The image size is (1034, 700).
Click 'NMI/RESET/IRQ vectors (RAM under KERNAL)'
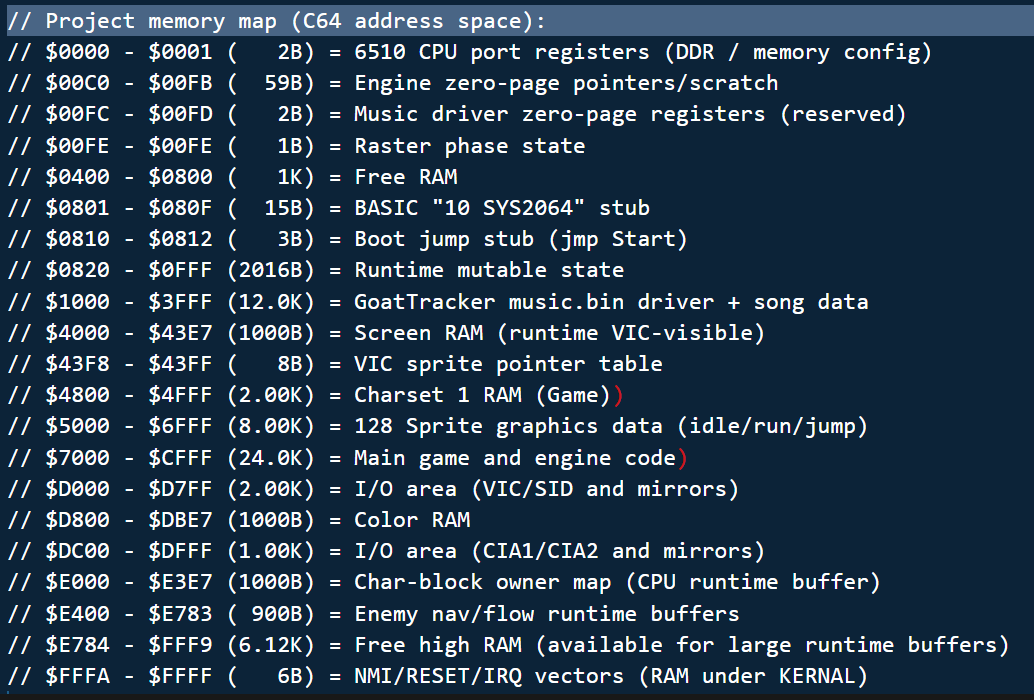(611, 676)
